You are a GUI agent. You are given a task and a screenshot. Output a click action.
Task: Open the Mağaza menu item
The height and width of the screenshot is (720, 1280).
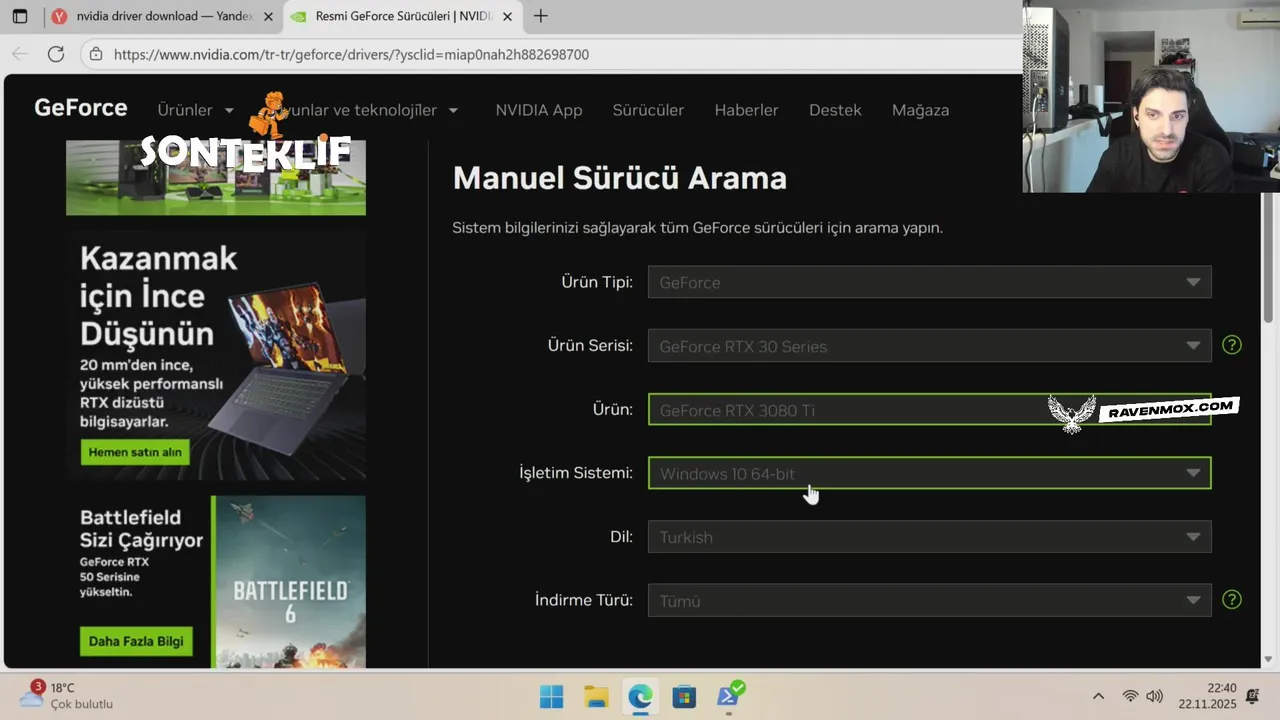click(920, 110)
